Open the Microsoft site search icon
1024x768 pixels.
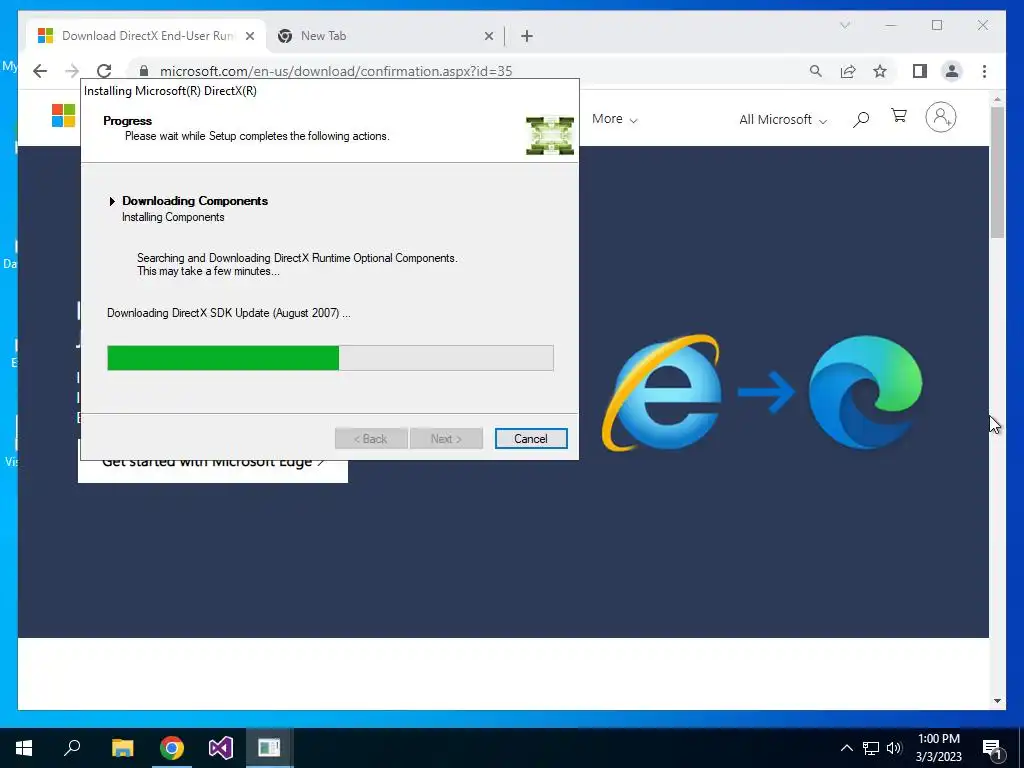pos(861,119)
